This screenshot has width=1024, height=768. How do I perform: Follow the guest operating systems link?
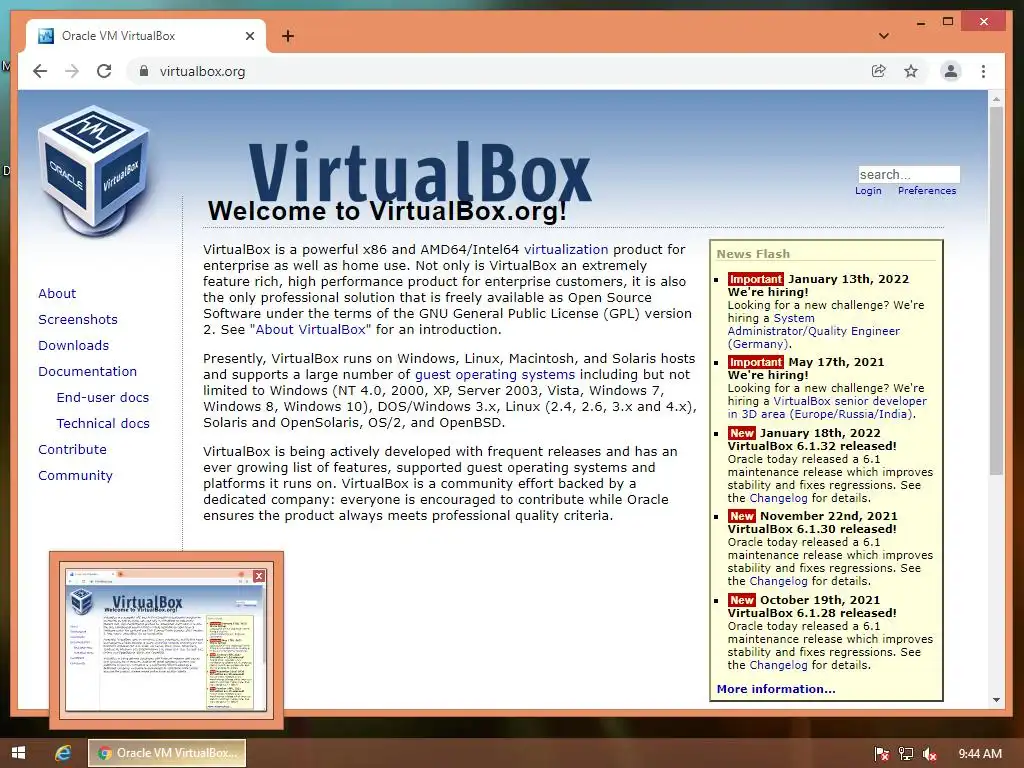click(495, 374)
